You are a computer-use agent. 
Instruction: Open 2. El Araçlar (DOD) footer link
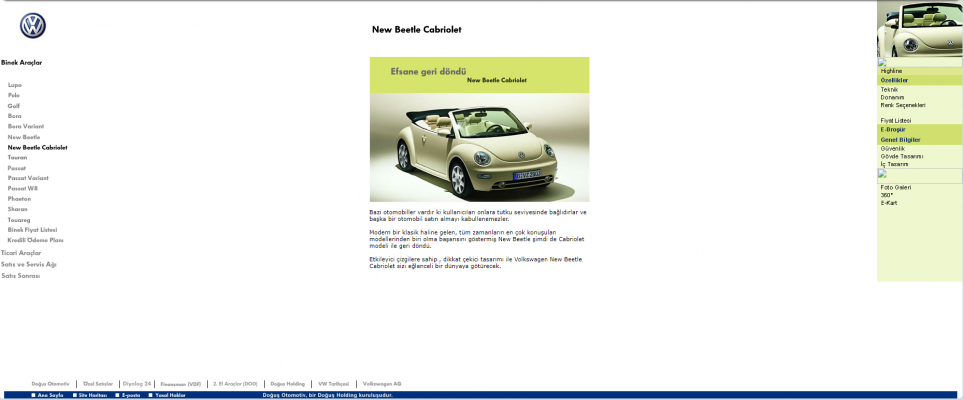click(235, 384)
